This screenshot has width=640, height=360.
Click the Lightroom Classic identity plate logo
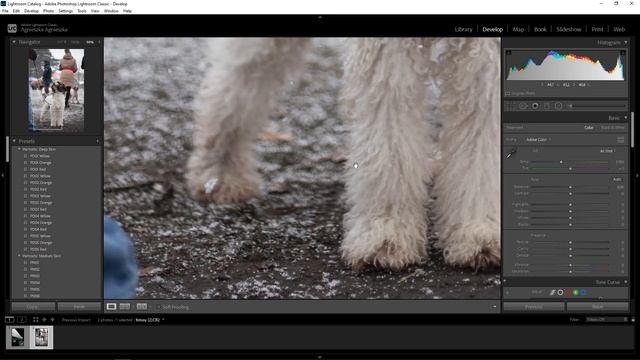click(12, 28)
